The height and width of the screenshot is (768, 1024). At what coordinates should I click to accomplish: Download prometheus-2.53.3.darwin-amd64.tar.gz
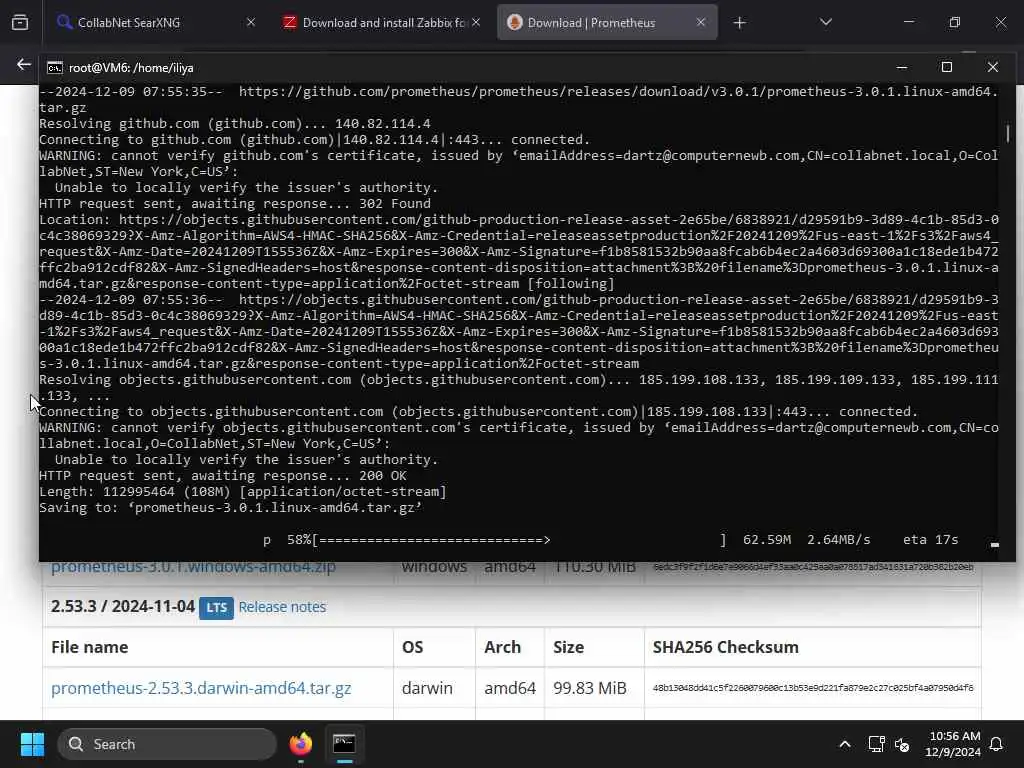201,688
